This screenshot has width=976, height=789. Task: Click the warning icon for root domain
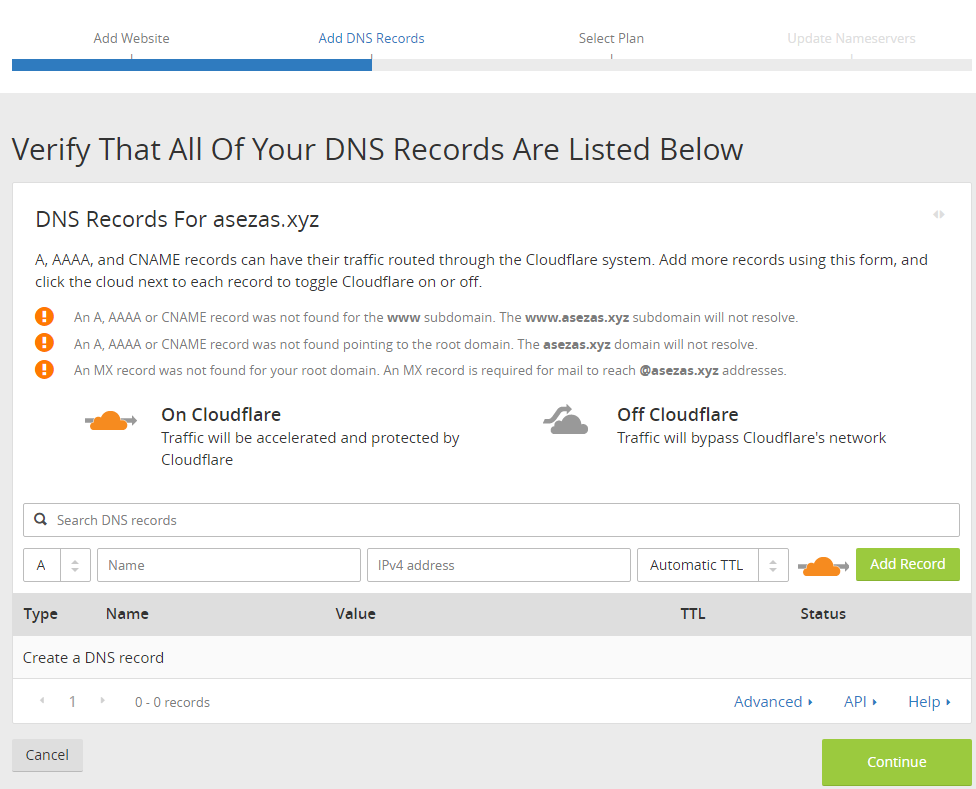(44, 343)
